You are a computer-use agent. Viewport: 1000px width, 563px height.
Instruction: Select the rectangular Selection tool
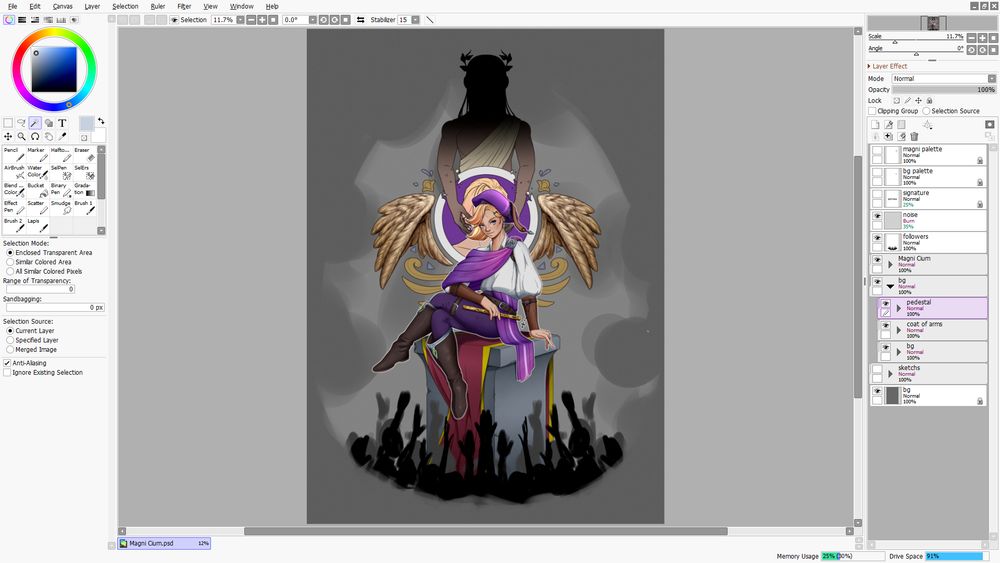pos(8,123)
